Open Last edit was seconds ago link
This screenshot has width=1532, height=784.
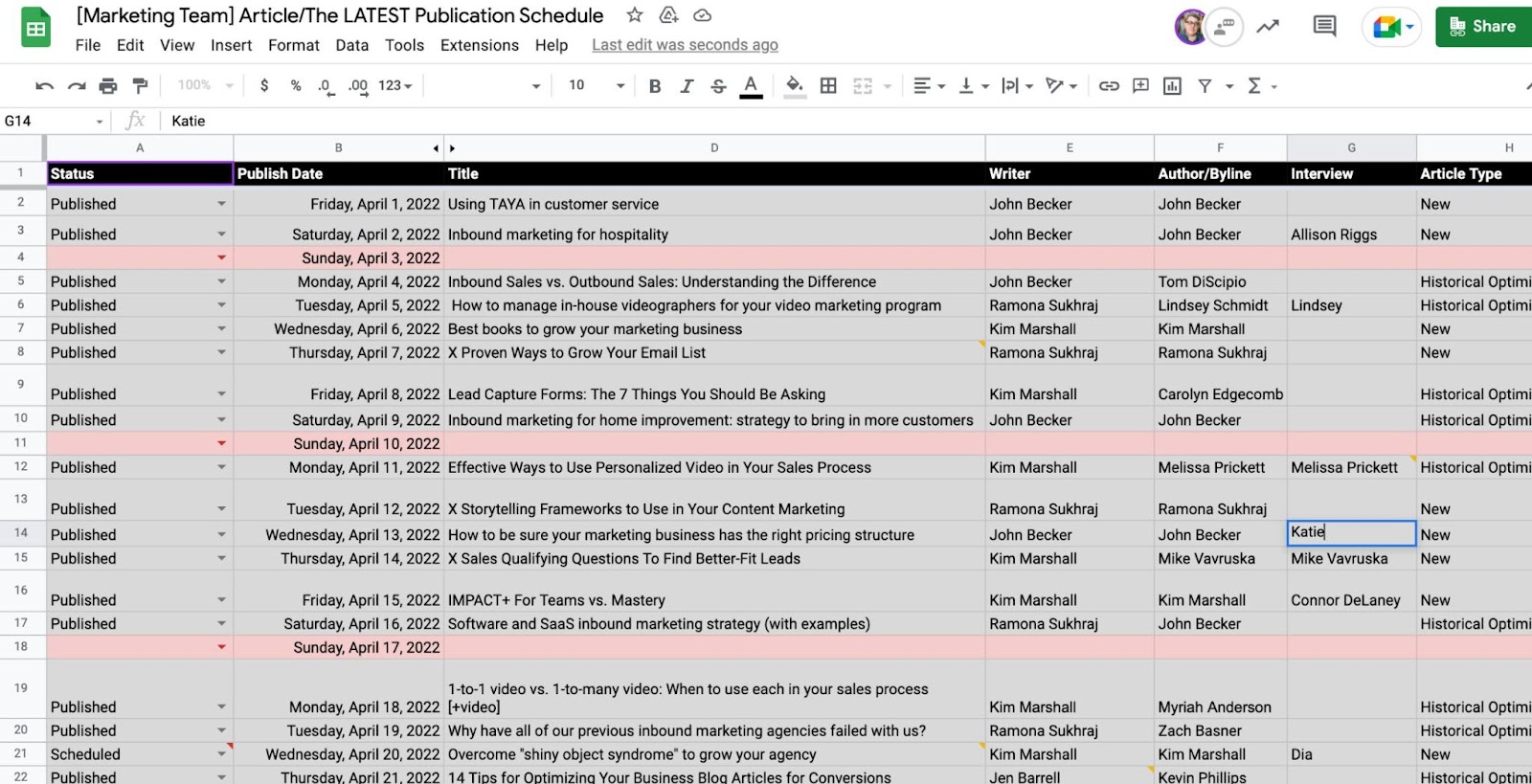coord(685,45)
